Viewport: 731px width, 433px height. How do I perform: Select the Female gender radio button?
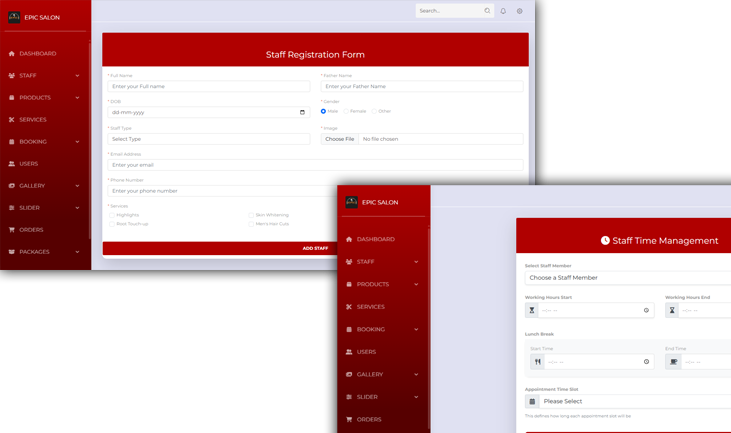[346, 111]
